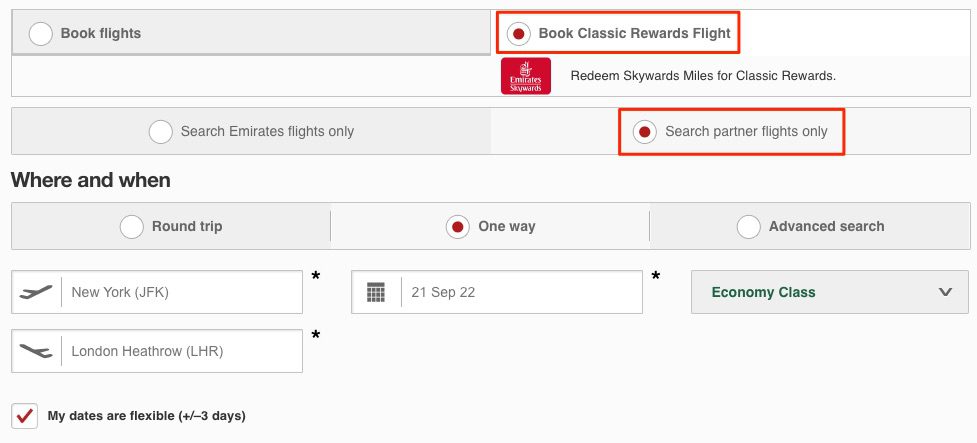977x443 pixels.
Task: Click the 21 Sep 22 date field
Action: (x=497, y=292)
